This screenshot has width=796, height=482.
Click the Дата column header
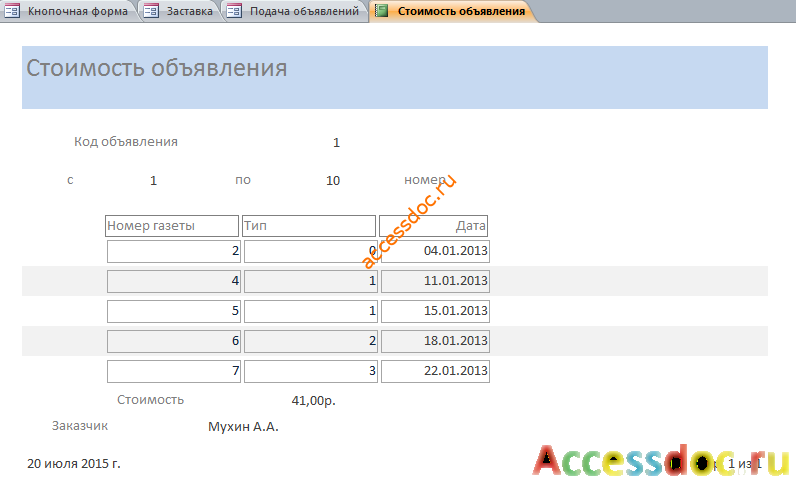pyautogui.click(x=434, y=226)
